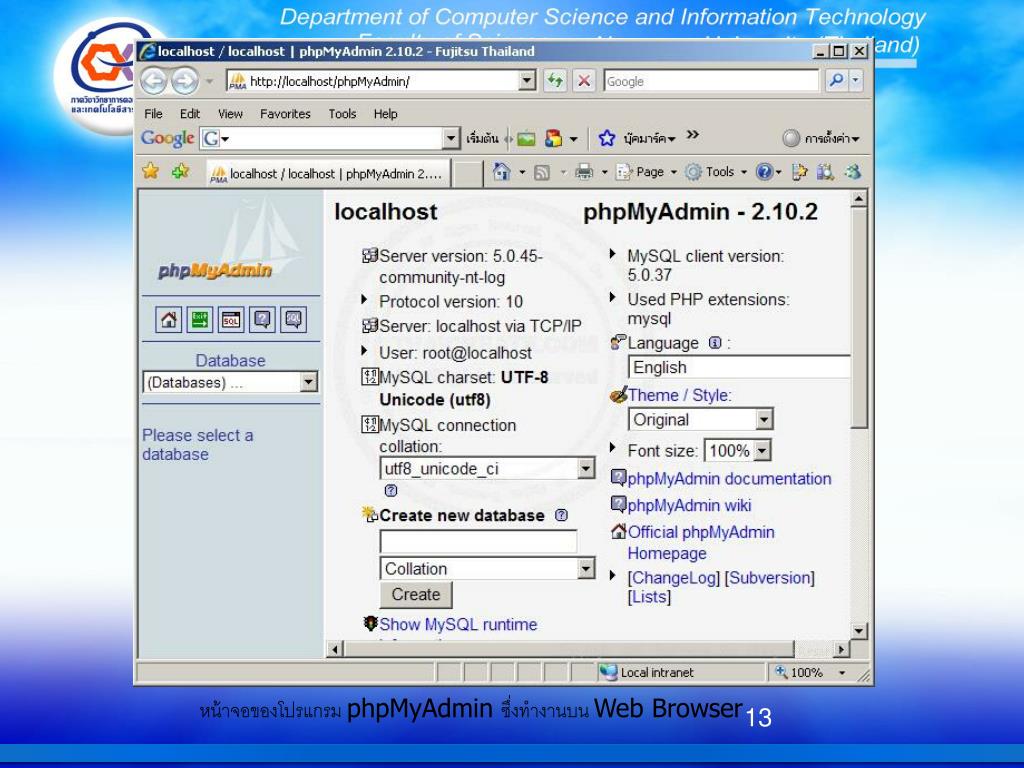Screen dimensions: 1024x768
Task: Open the Font size 100% dropdown
Action: pyautogui.click(x=738, y=451)
